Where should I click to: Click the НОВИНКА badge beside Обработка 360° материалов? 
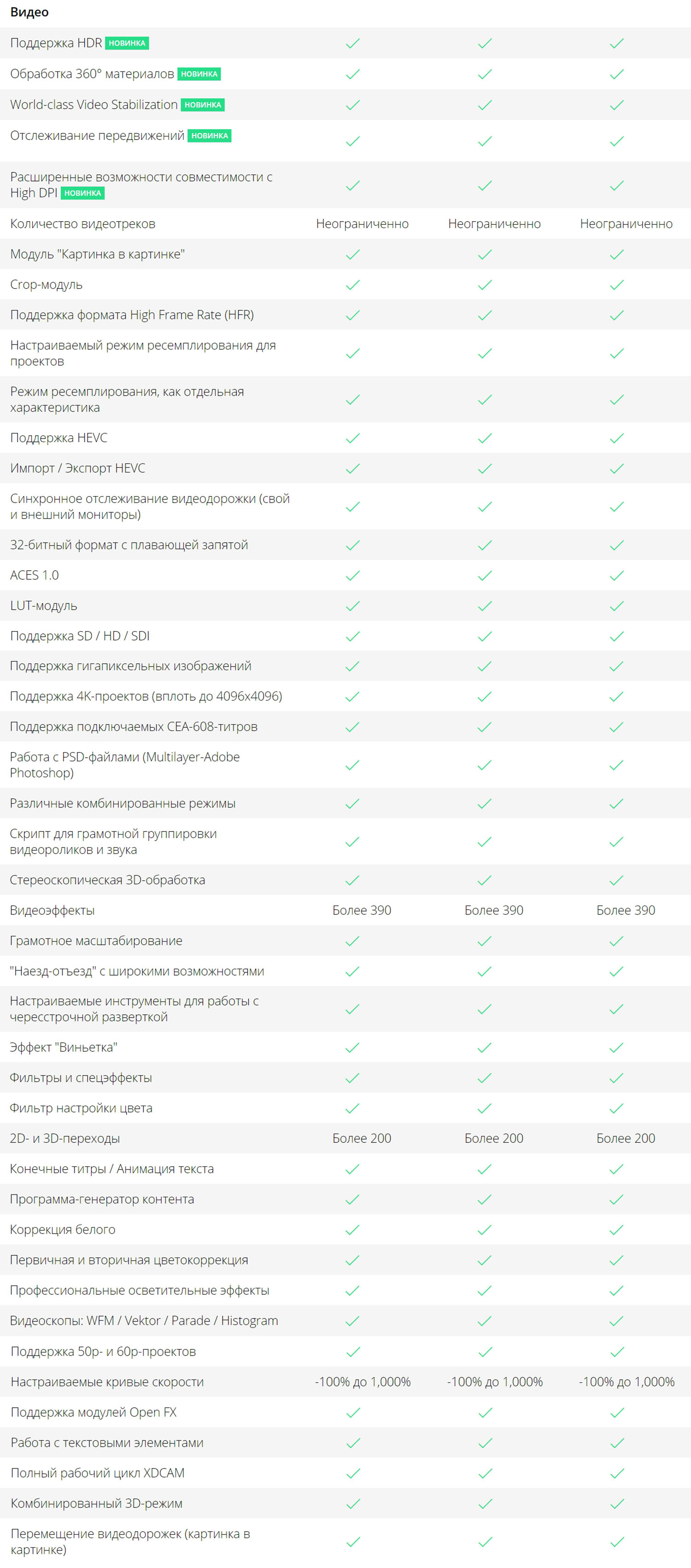[x=199, y=74]
